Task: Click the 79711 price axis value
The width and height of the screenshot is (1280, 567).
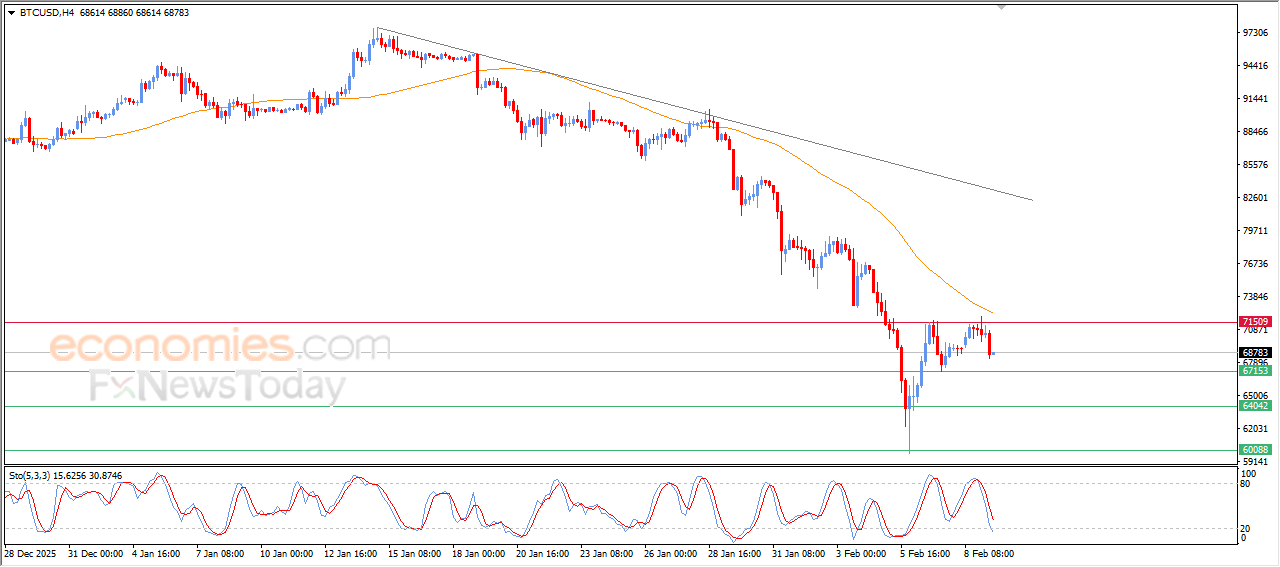Action: (x=1254, y=230)
